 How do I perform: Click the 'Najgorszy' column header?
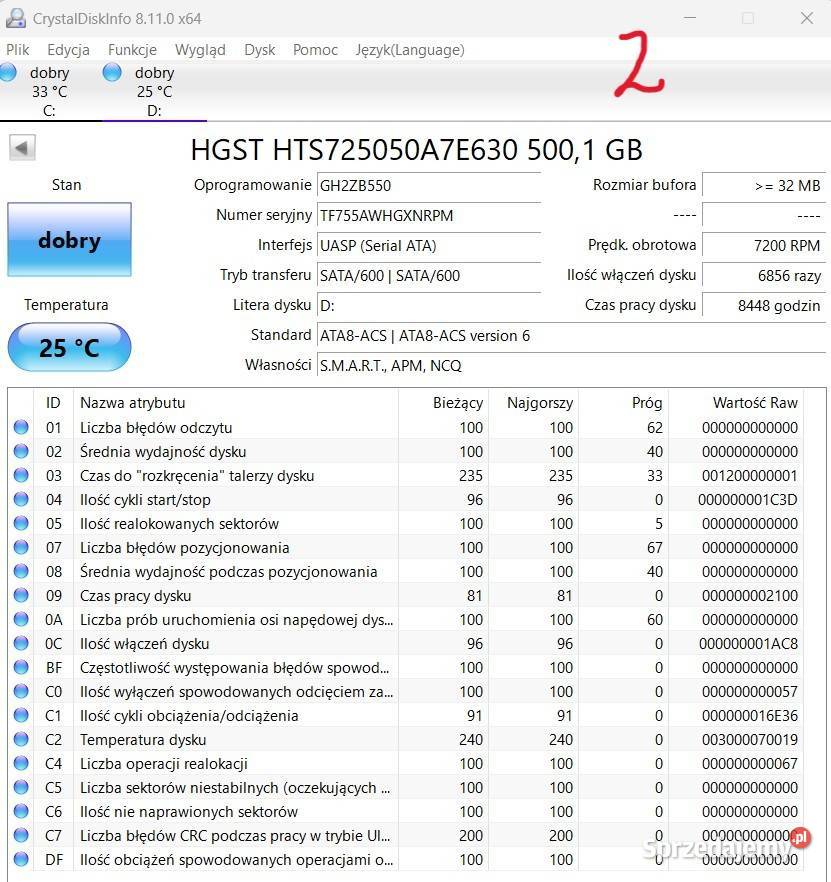533,403
